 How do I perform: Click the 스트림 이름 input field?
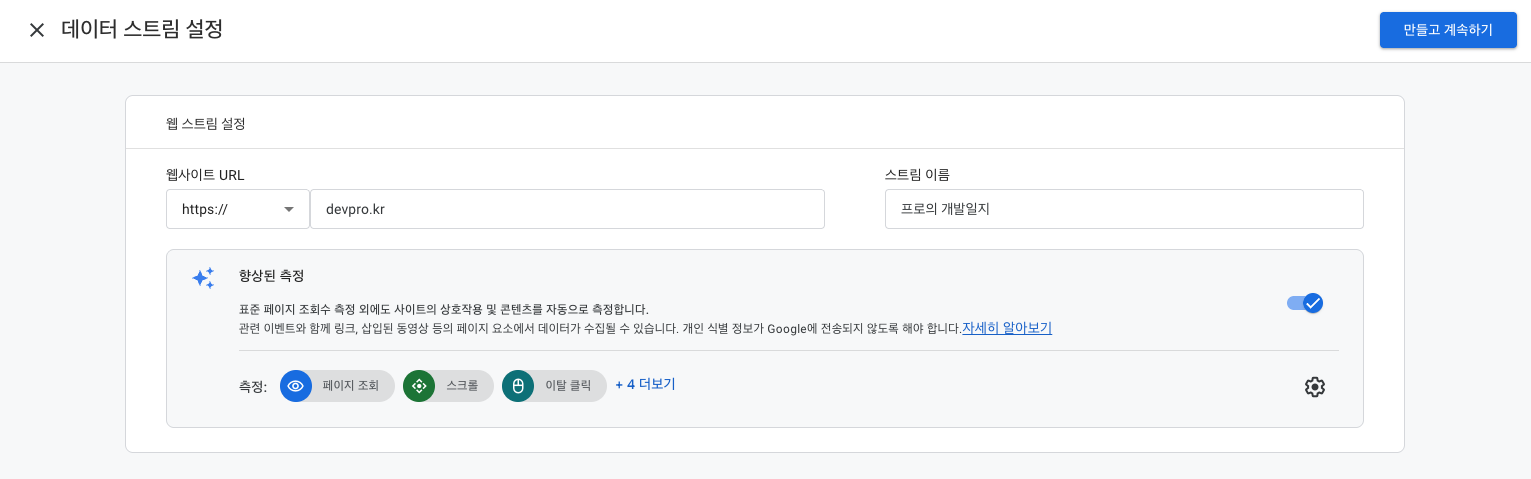pyautogui.click(x=1123, y=209)
